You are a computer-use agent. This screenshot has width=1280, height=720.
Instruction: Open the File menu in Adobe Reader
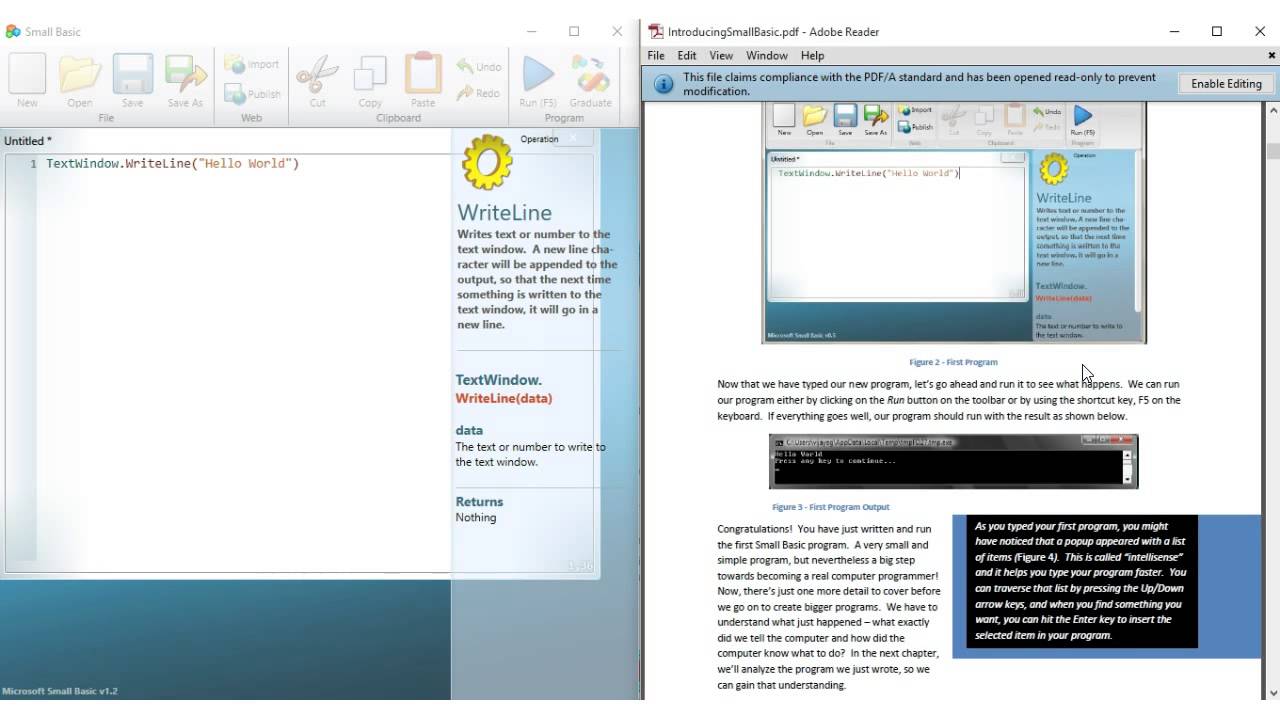point(656,56)
